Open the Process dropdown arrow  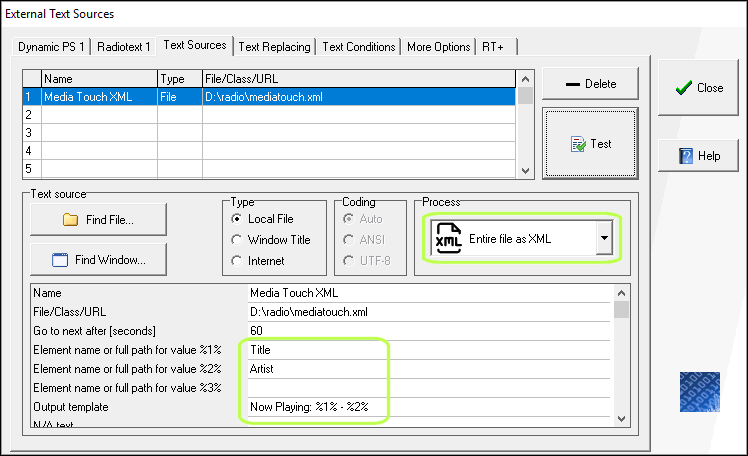(x=604, y=238)
